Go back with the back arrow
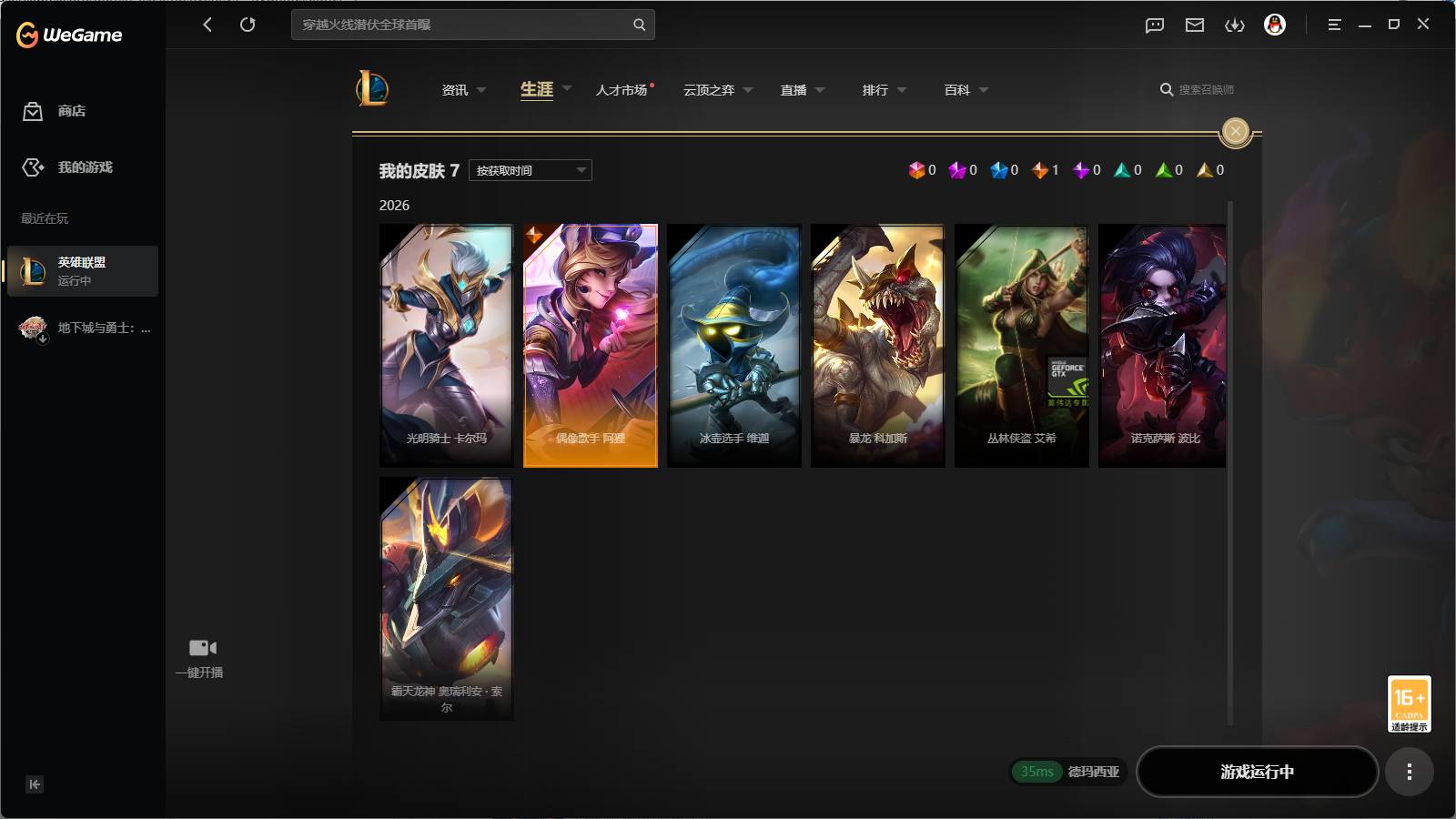Image resolution: width=1456 pixels, height=819 pixels. coord(207,25)
